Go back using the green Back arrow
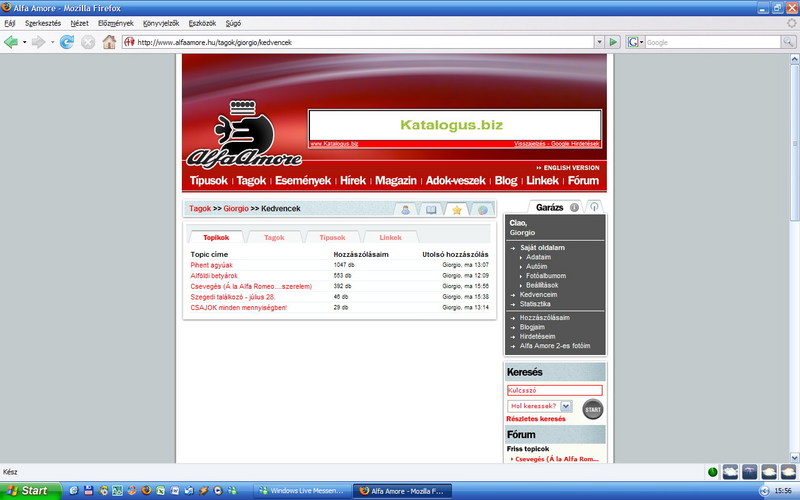This screenshot has width=800, height=500. [10, 42]
